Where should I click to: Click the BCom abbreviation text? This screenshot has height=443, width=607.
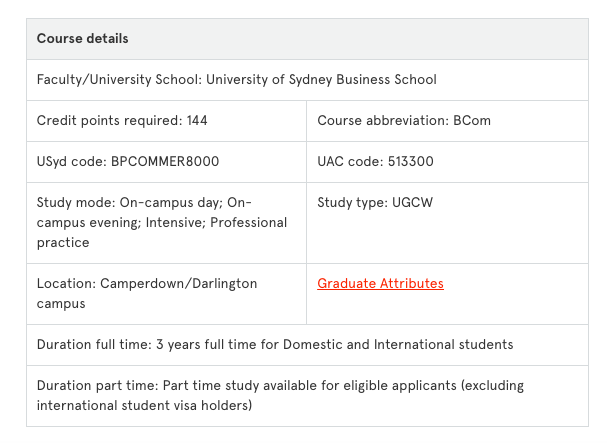472,120
